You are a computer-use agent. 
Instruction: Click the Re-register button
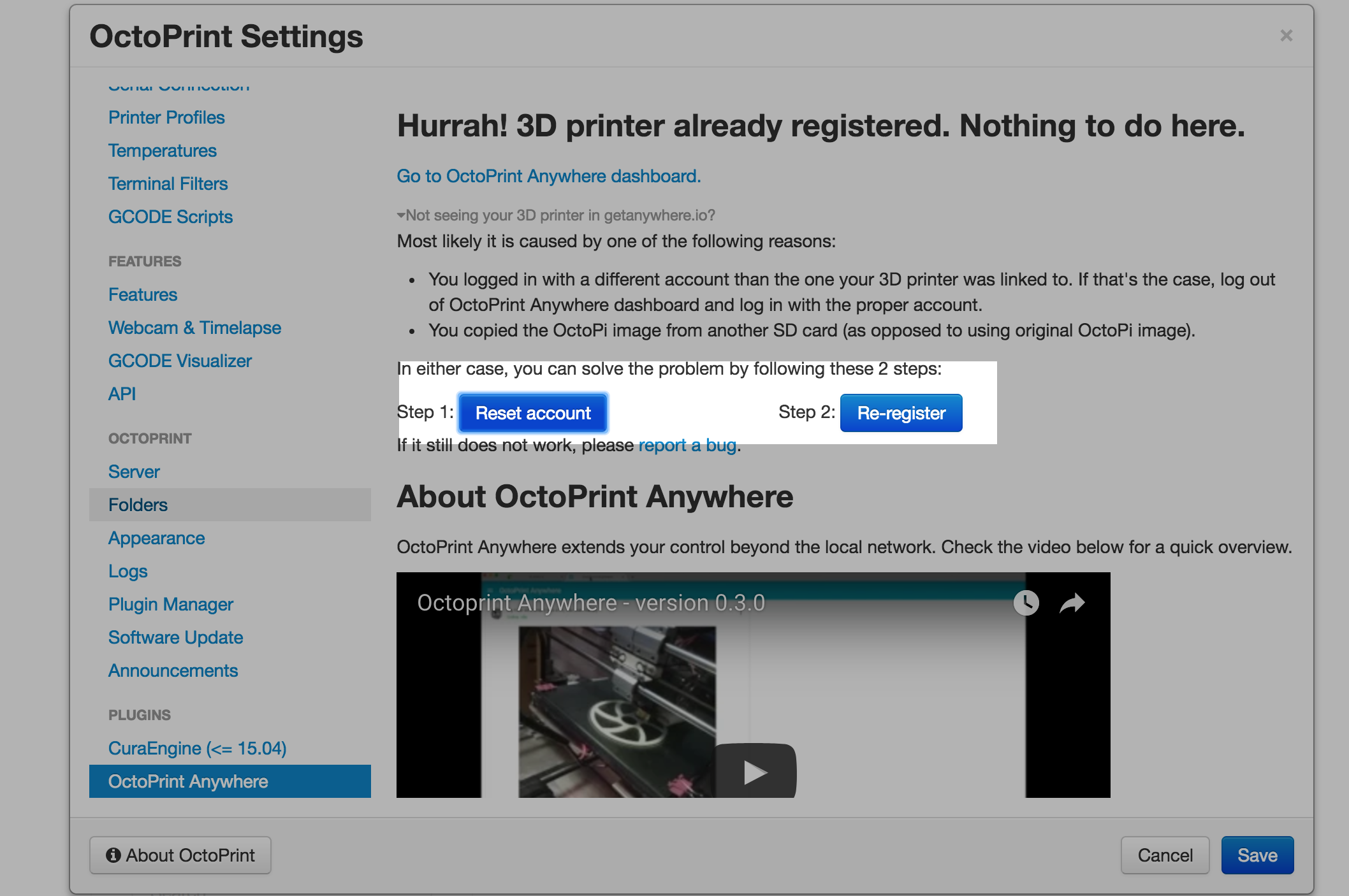tap(901, 413)
